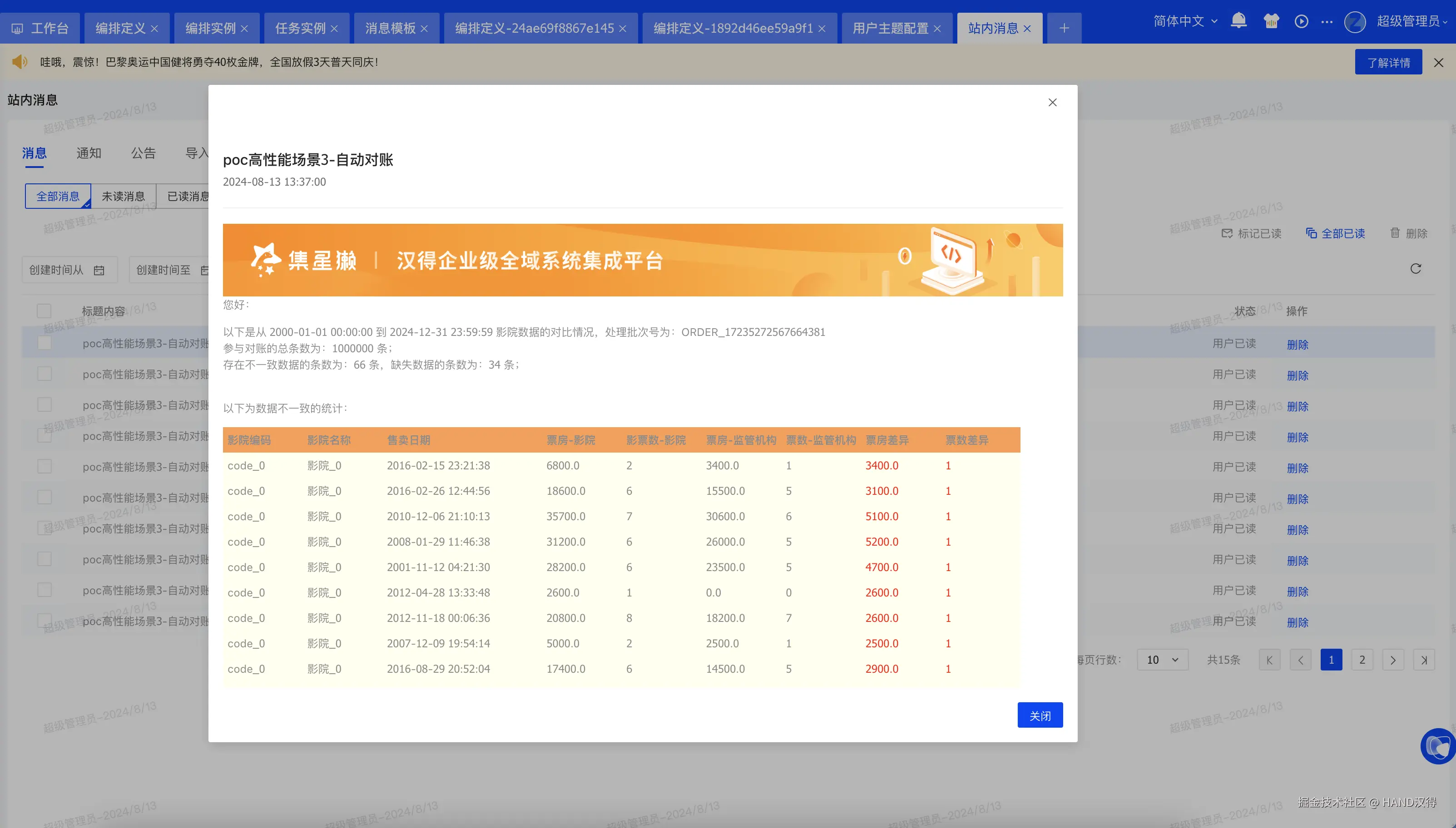The image size is (1456, 828).
Task: Click the plus icon to add tab
Action: coord(1064,28)
